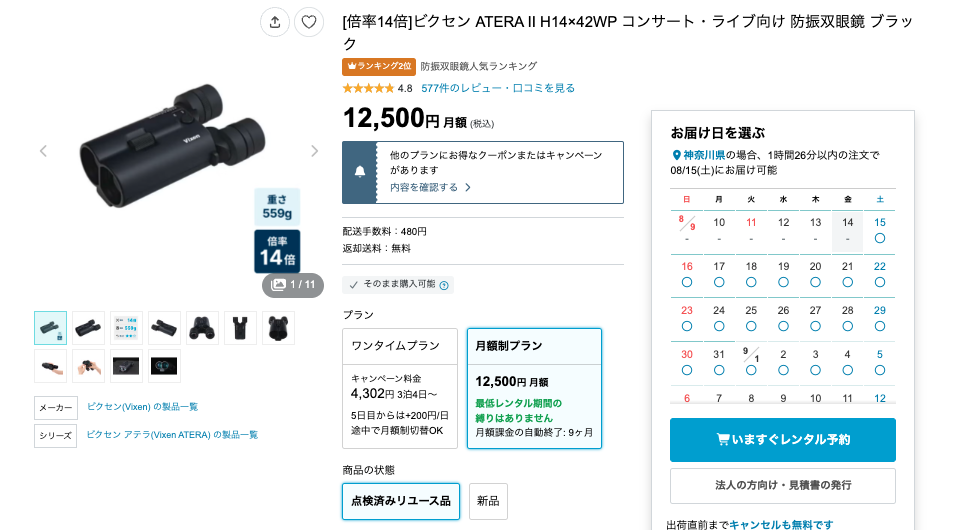Screen dimensions: 965x530
Task: Open ビクセン アテラ series product list link
Action: (x=172, y=435)
